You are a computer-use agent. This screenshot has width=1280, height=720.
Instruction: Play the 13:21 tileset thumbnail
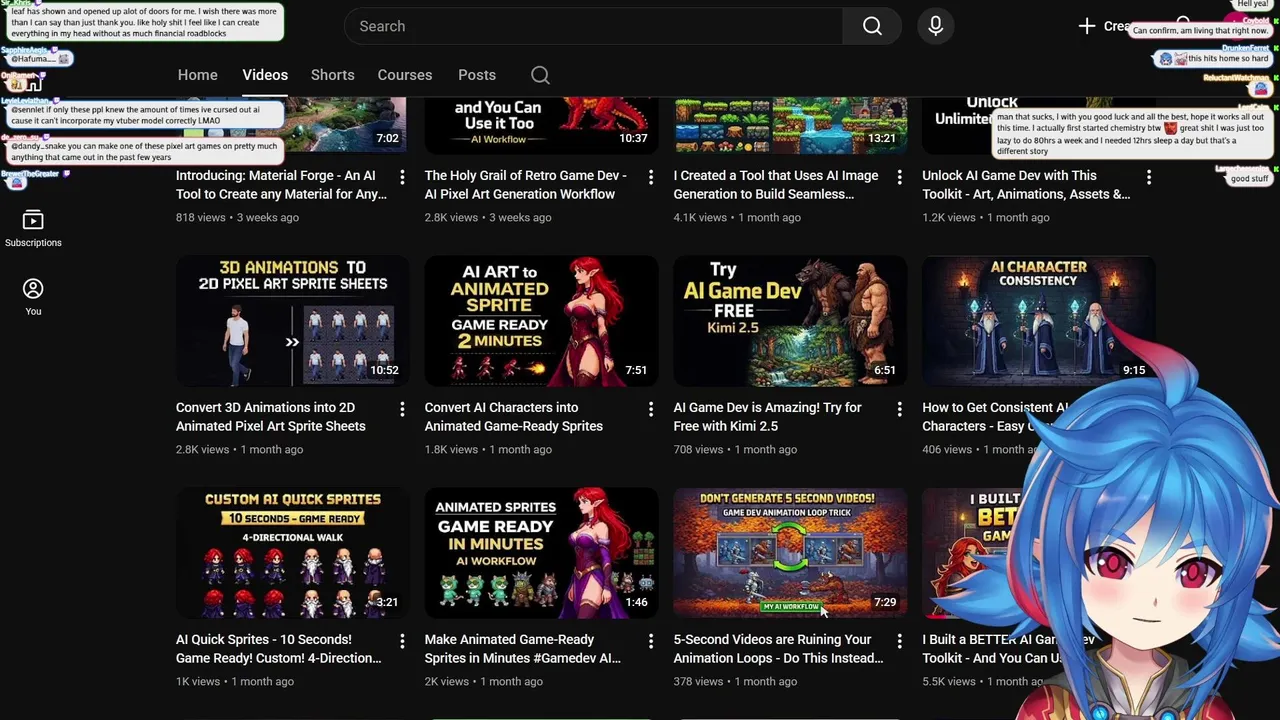790,125
